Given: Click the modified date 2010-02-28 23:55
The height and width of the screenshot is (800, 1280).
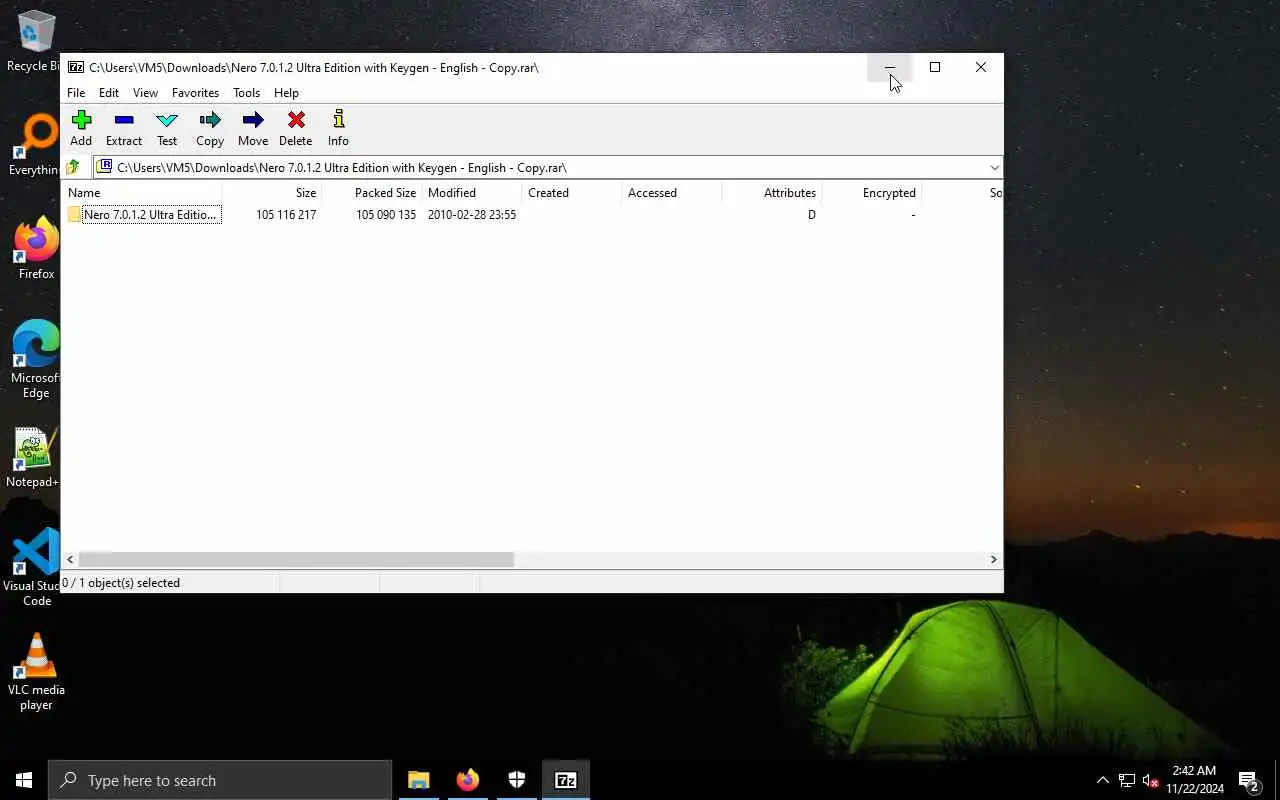Looking at the screenshot, I should (472, 215).
